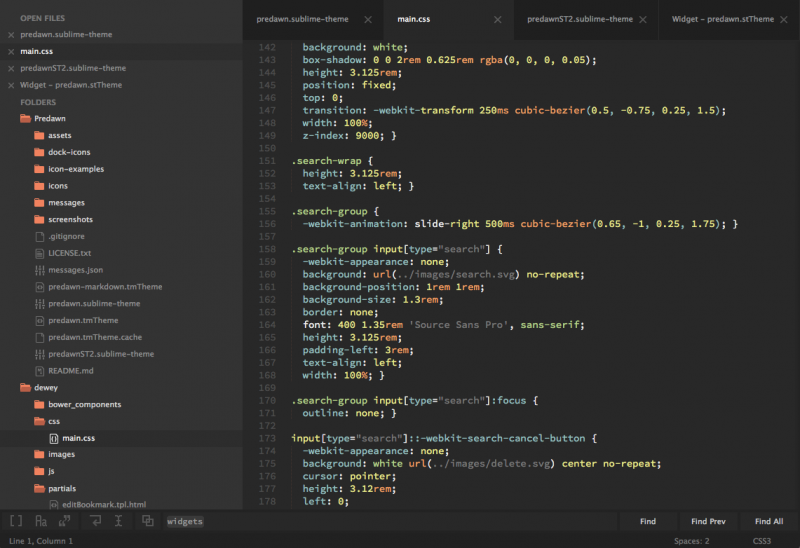
Task: Collapse the partials folder
Action: pos(39,488)
